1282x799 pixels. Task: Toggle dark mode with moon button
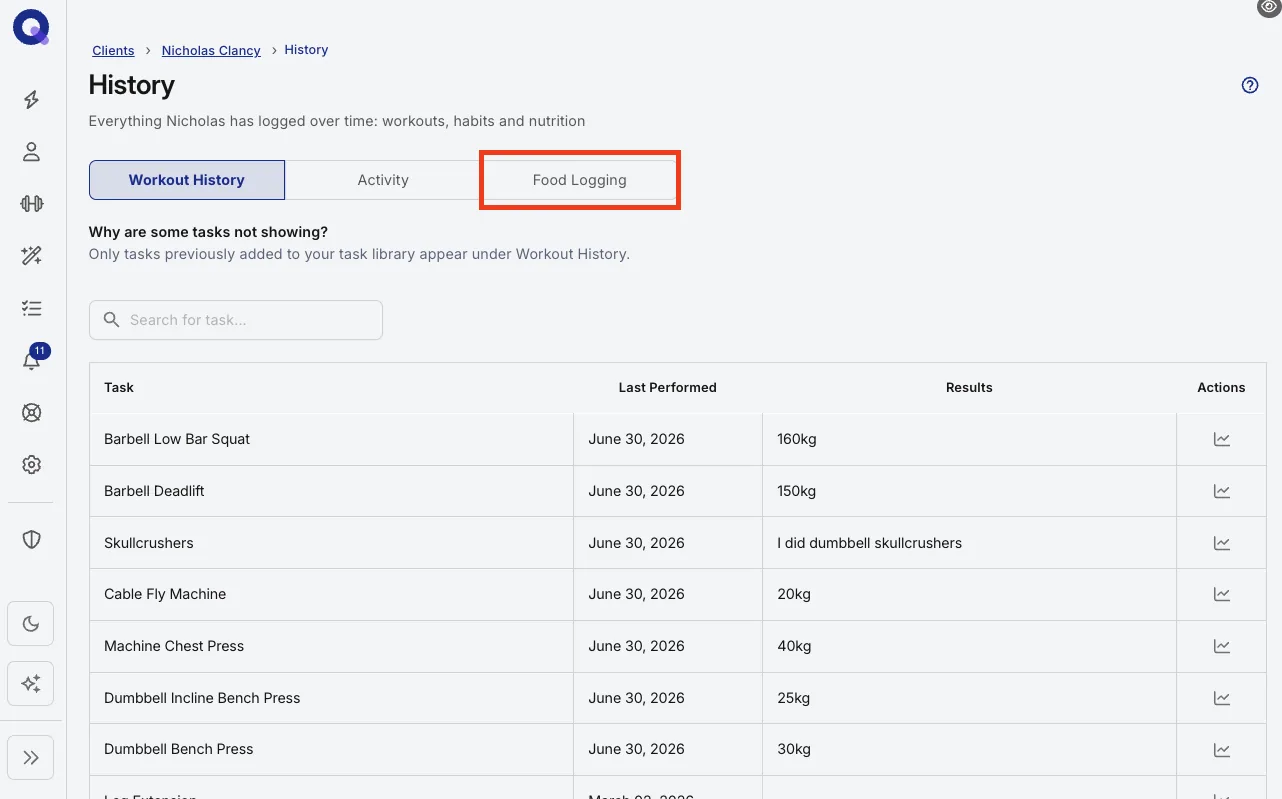tap(31, 624)
